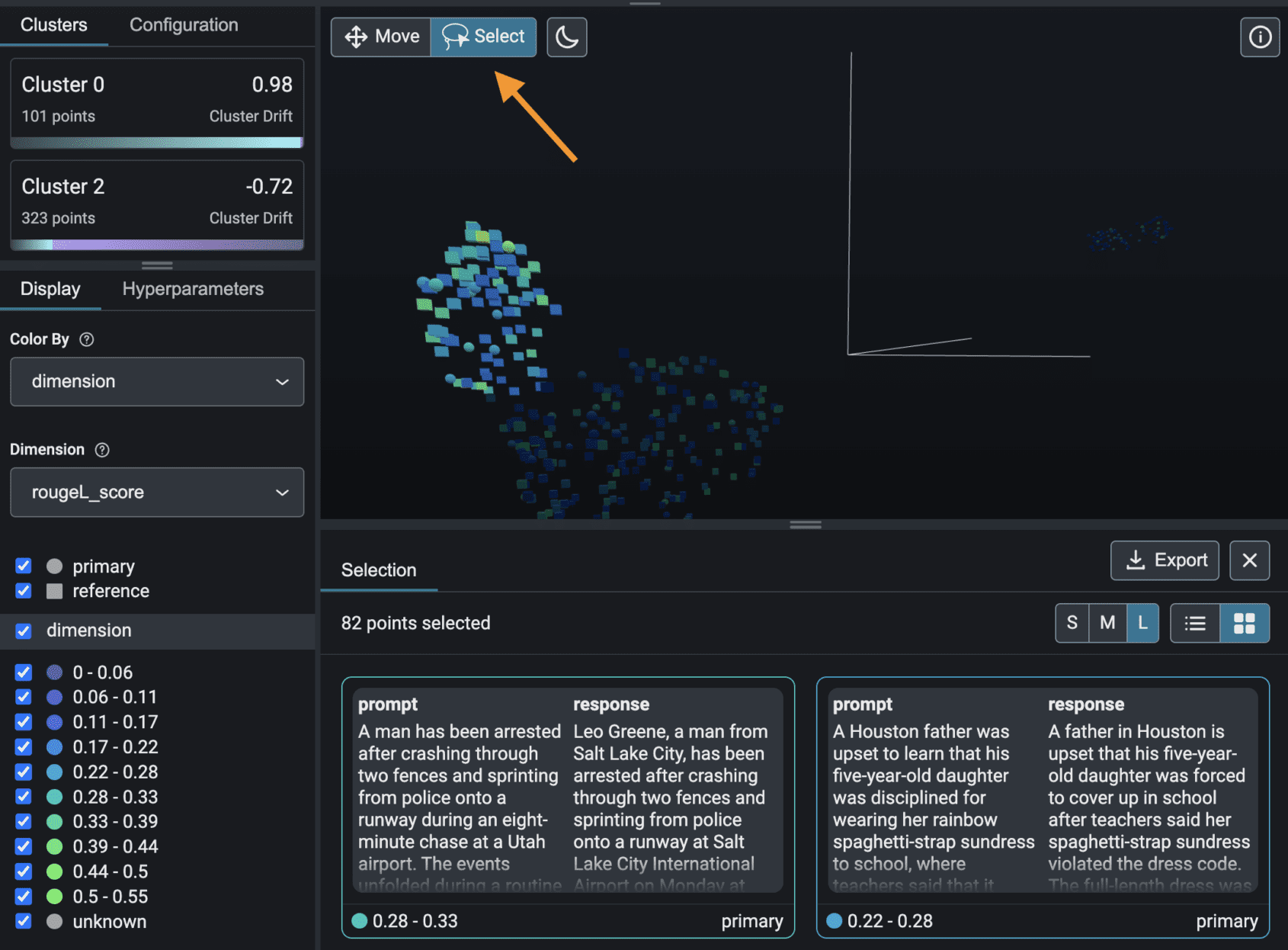
Task: Open the rougeL_score dimension dropdown
Action: coord(157,493)
